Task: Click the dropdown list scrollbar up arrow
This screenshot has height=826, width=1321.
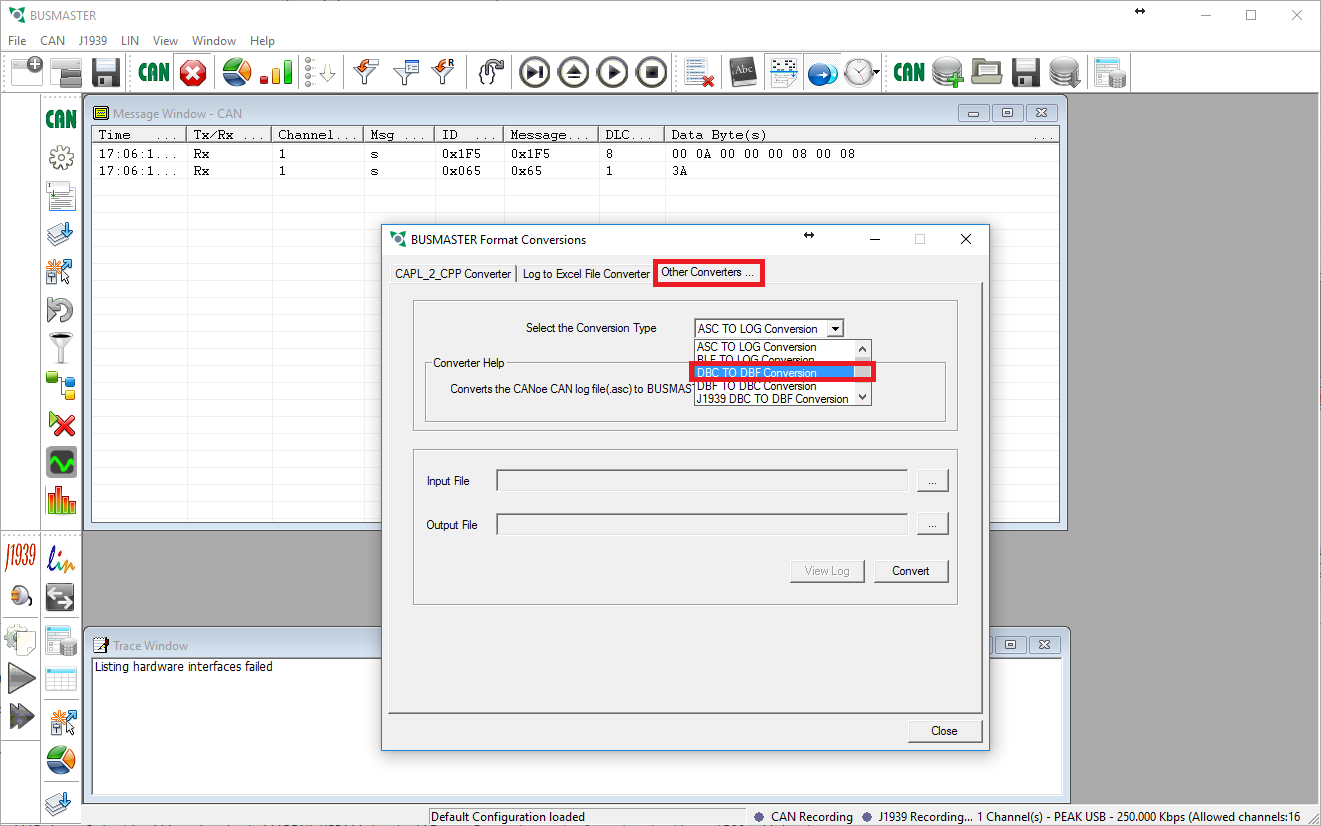Action: [863, 348]
